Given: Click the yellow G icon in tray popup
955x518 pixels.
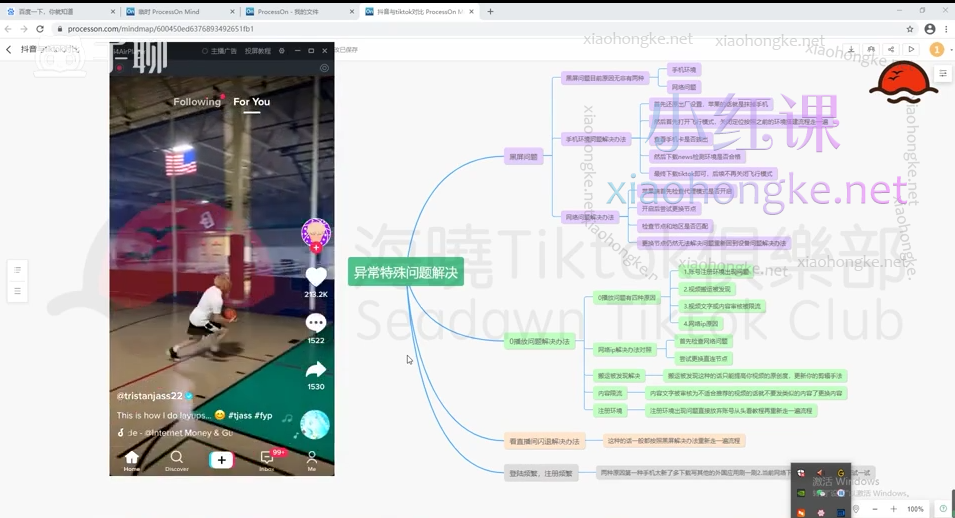Looking at the screenshot, I should (x=840, y=473).
